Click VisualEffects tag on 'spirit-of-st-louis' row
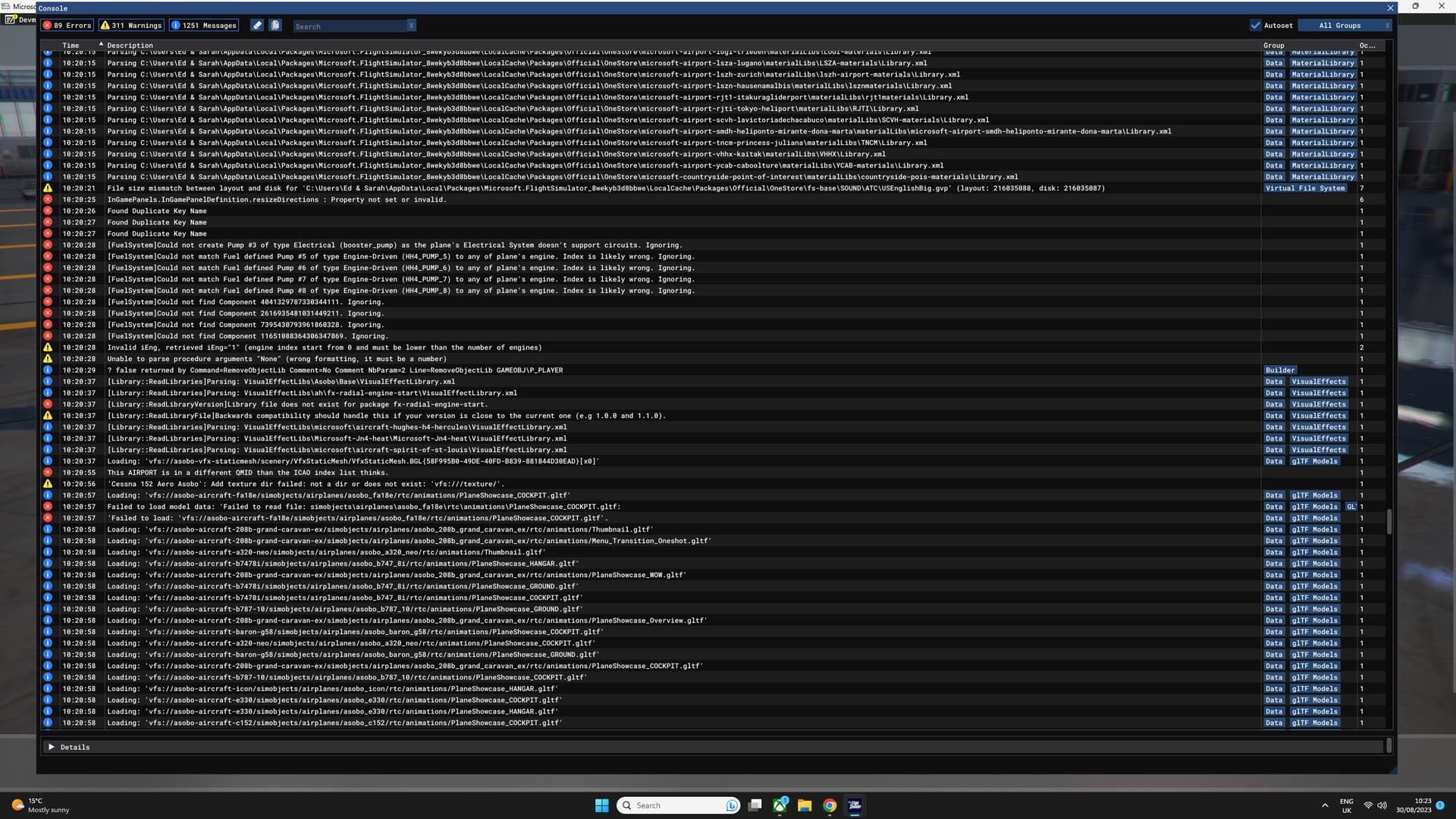Image resolution: width=1456 pixels, height=819 pixels. coord(1319,450)
